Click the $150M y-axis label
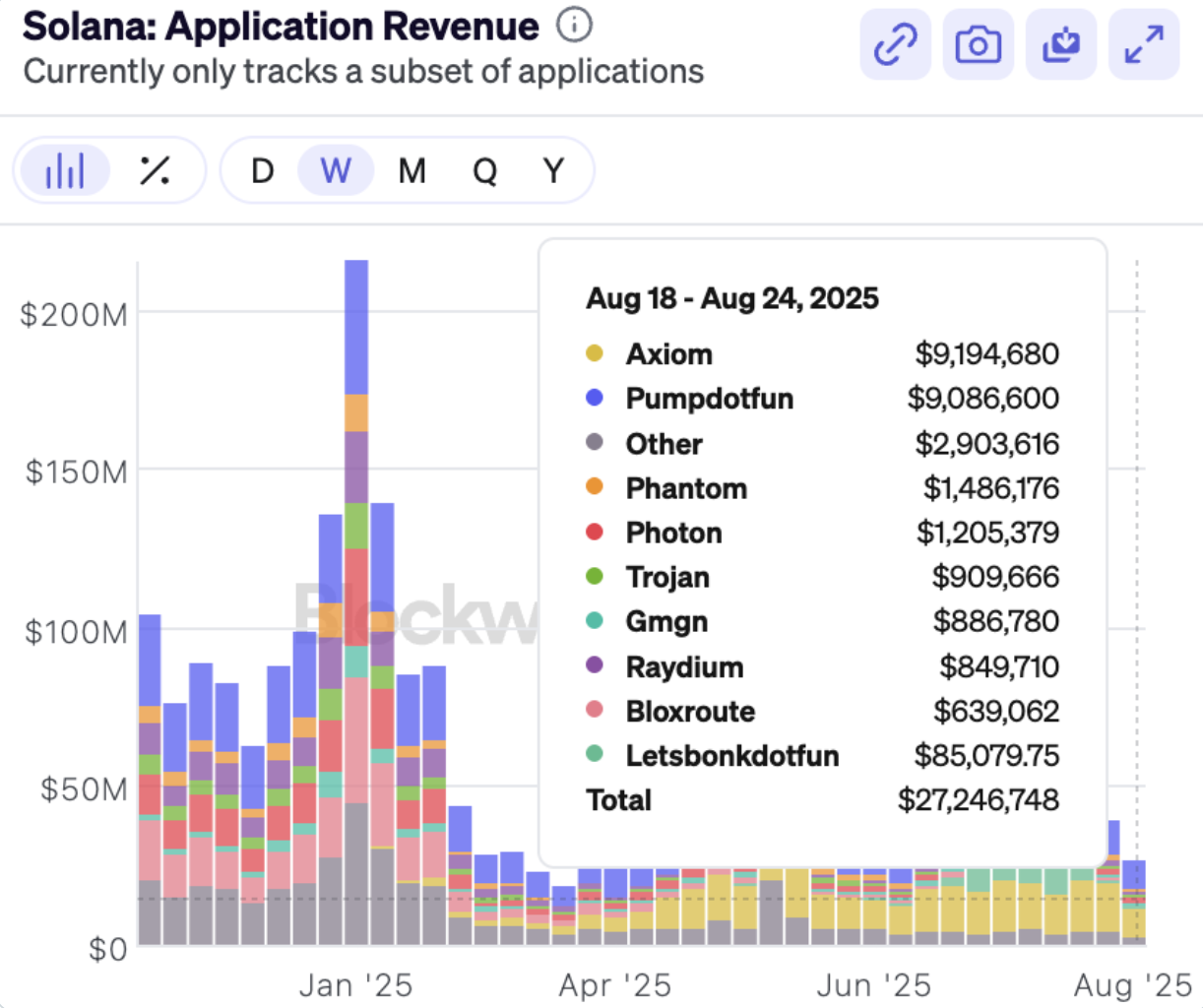 click(x=77, y=472)
